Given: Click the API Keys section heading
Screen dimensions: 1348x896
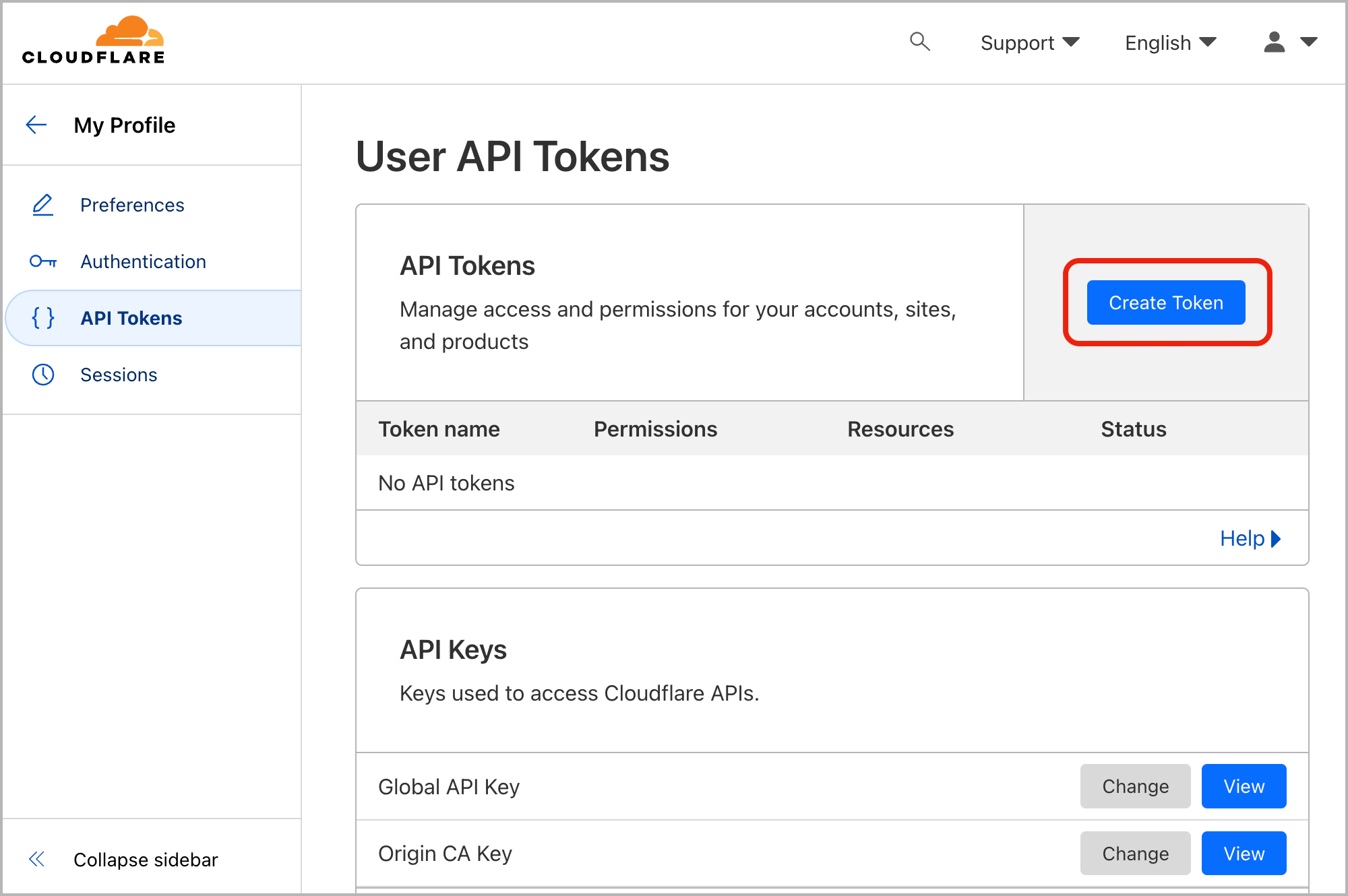Looking at the screenshot, I should pyautogui.click(x=453, y=650).
